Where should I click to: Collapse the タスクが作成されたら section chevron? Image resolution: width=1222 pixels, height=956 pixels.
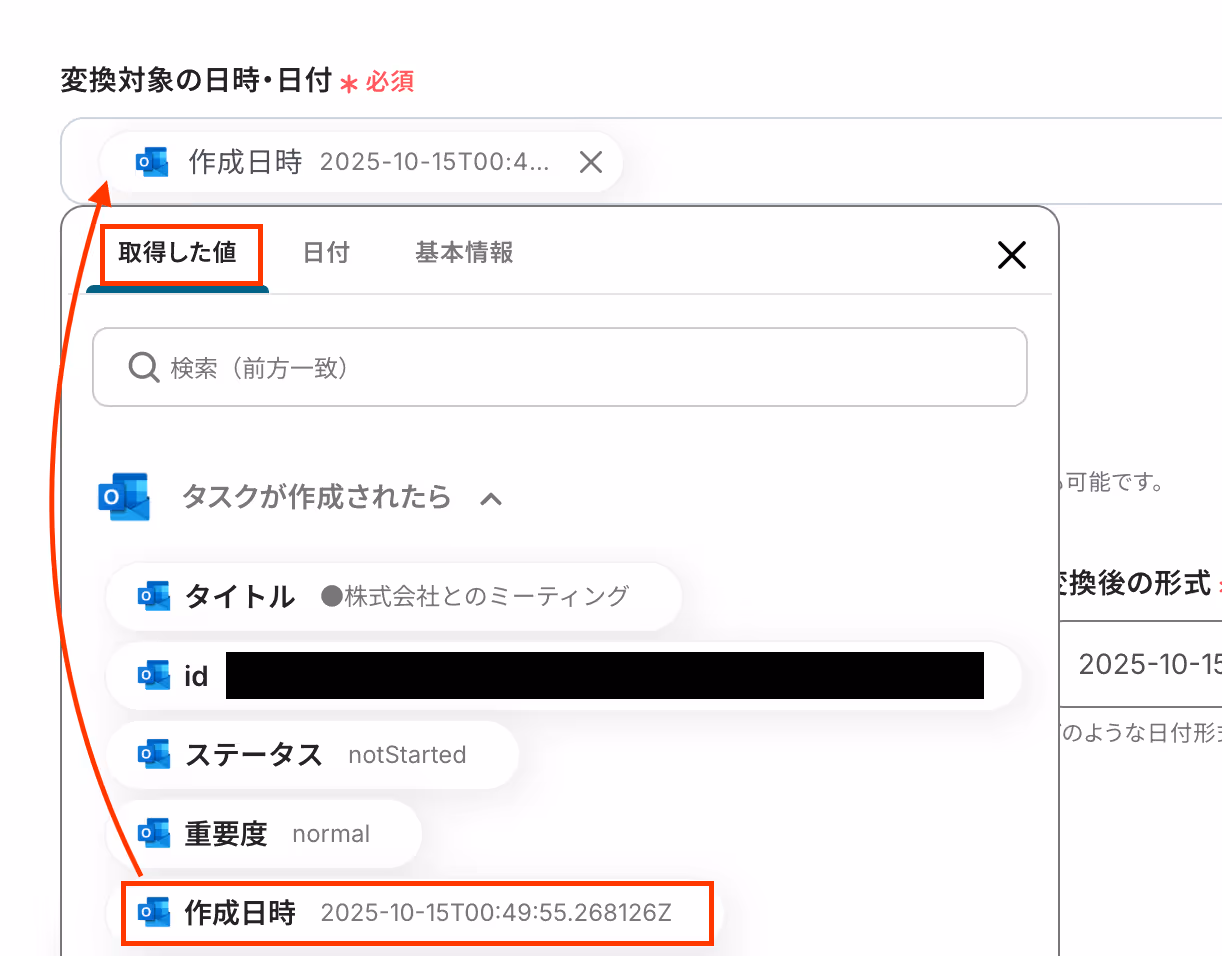[491, 498]
